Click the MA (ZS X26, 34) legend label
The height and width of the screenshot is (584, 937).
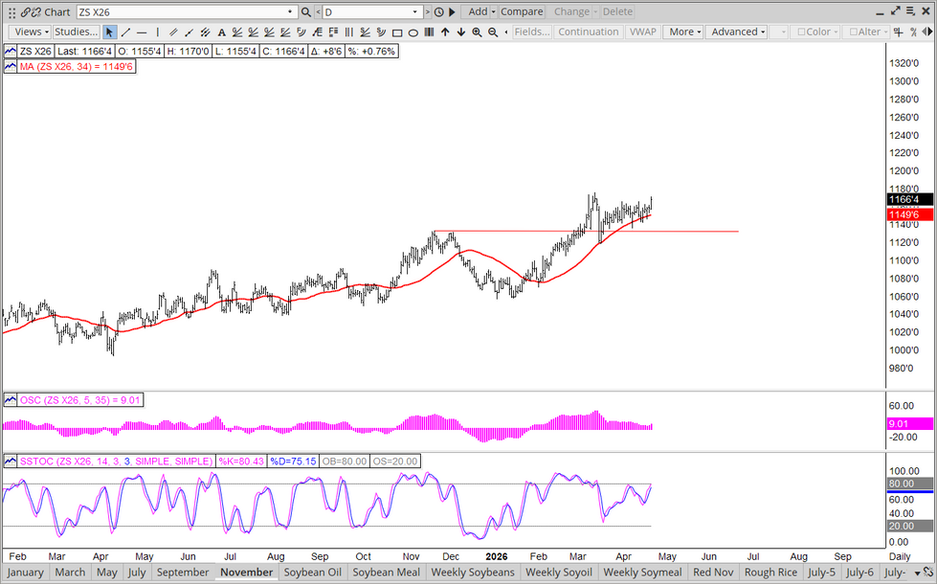pyautogui.click(x=76, y=66)
